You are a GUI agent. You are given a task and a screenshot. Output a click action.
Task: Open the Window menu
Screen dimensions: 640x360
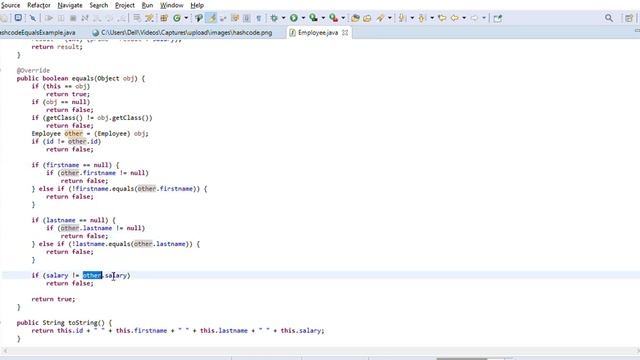171,5
